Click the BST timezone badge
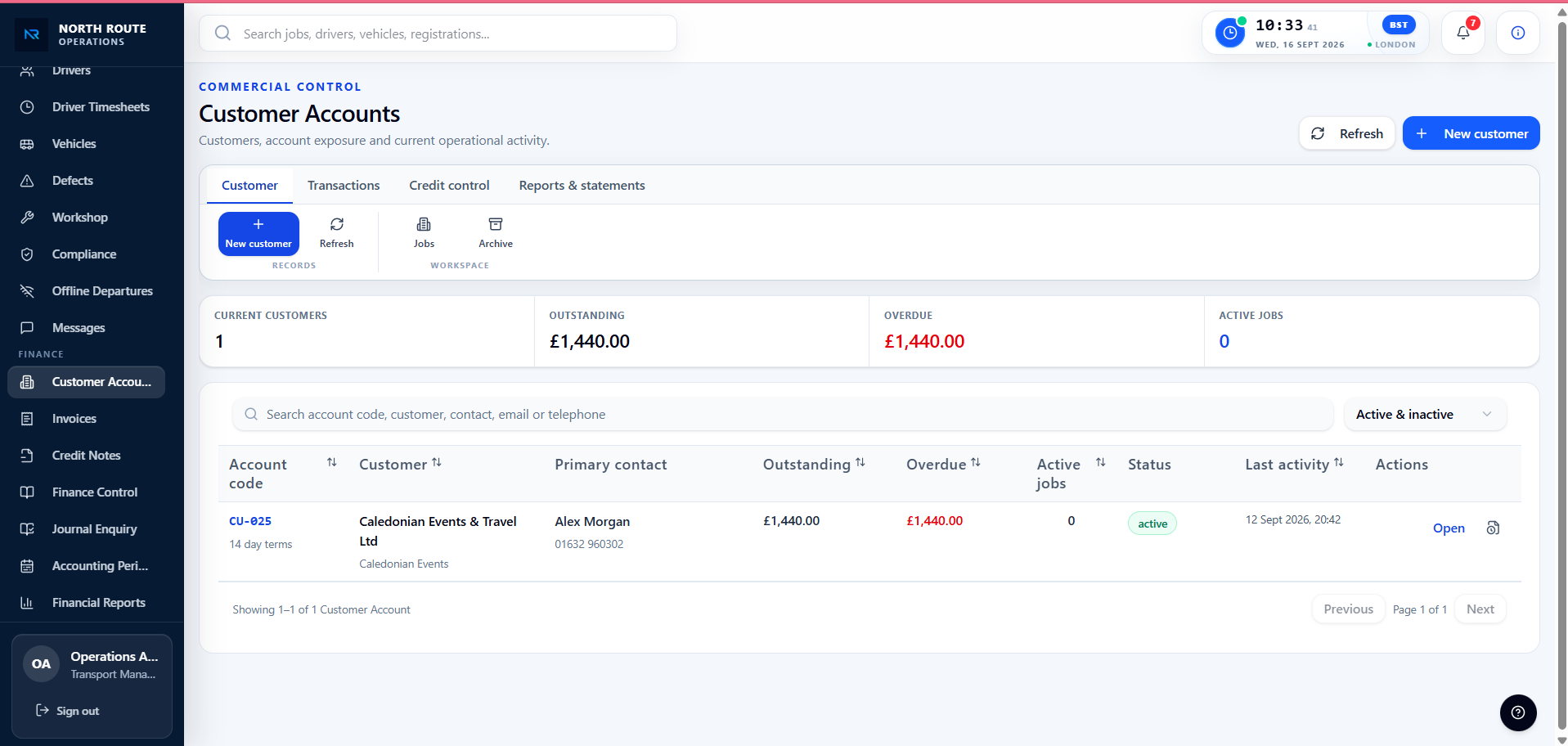Screen dimensions: 1568x746 1399,25
